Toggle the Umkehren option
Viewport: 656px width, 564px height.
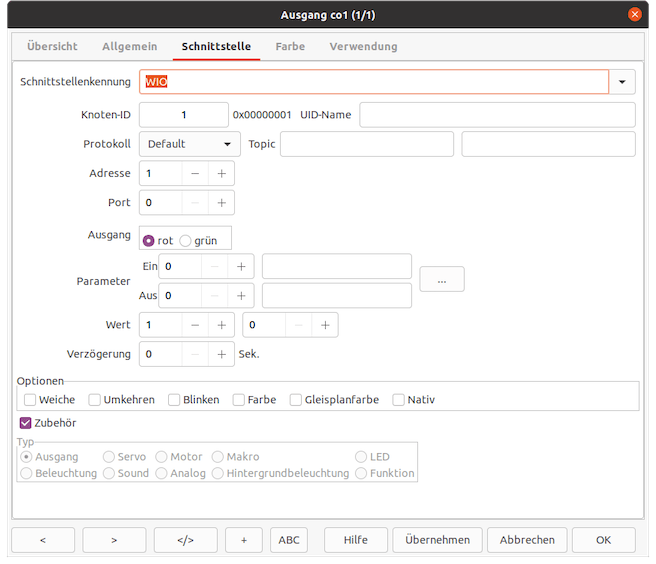click(x=95, y=400)
